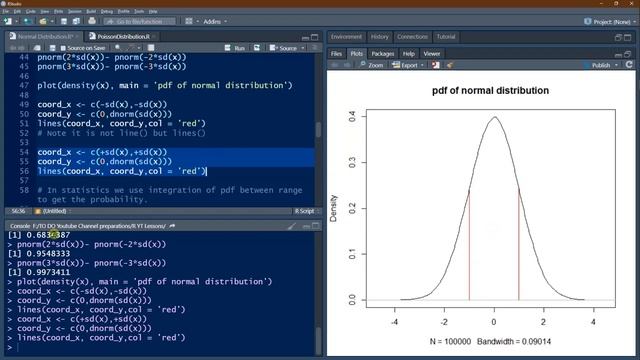Click the editor toolbar Save icon

(x=52, y=48)
